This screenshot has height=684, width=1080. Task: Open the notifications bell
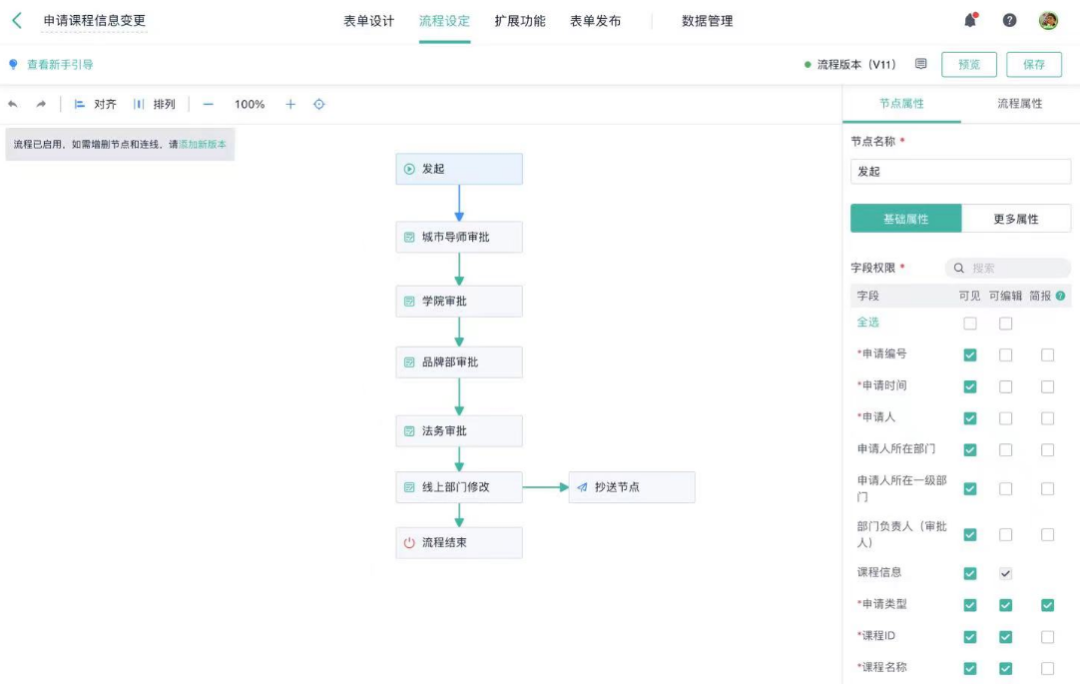[970, 20]
